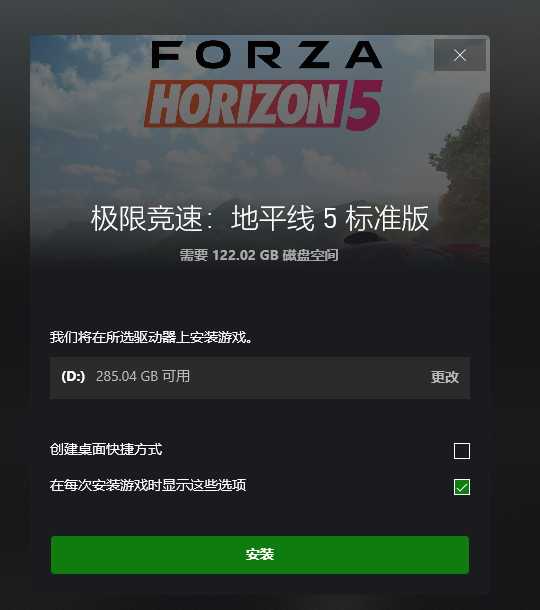Select the (D:) drive label
Screen dimensions: 540x610
73,376
